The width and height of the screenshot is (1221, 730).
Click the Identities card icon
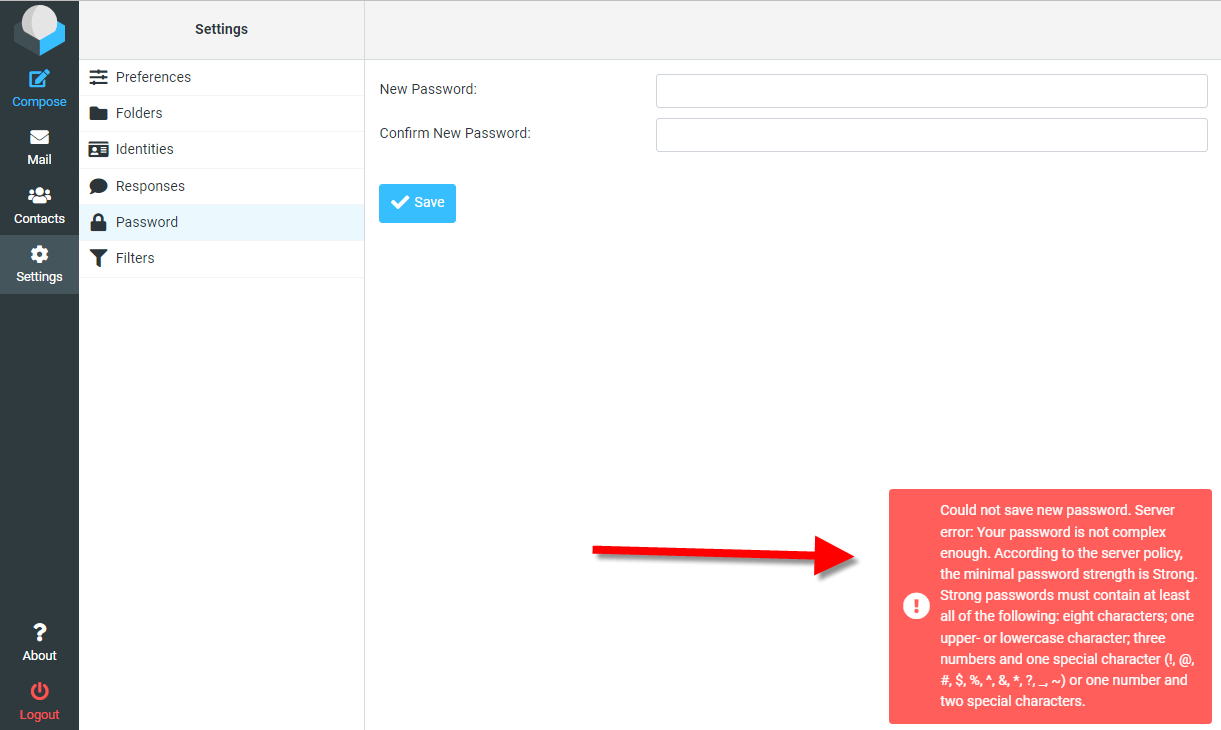pyautogui.click(x=98, y=149)
